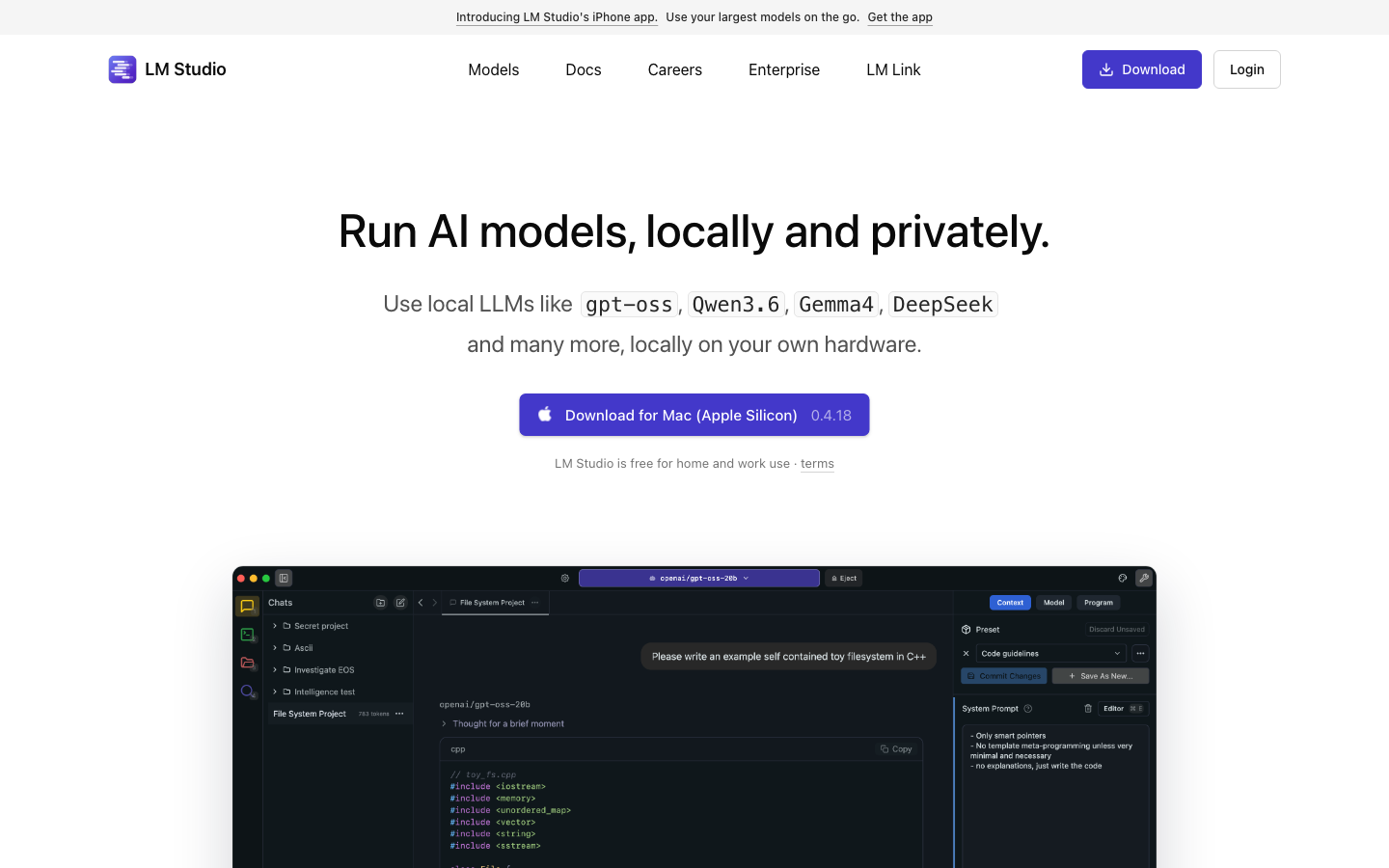Open the openai/gpt-oss-20b model selector dropdown

click(699, 579)
